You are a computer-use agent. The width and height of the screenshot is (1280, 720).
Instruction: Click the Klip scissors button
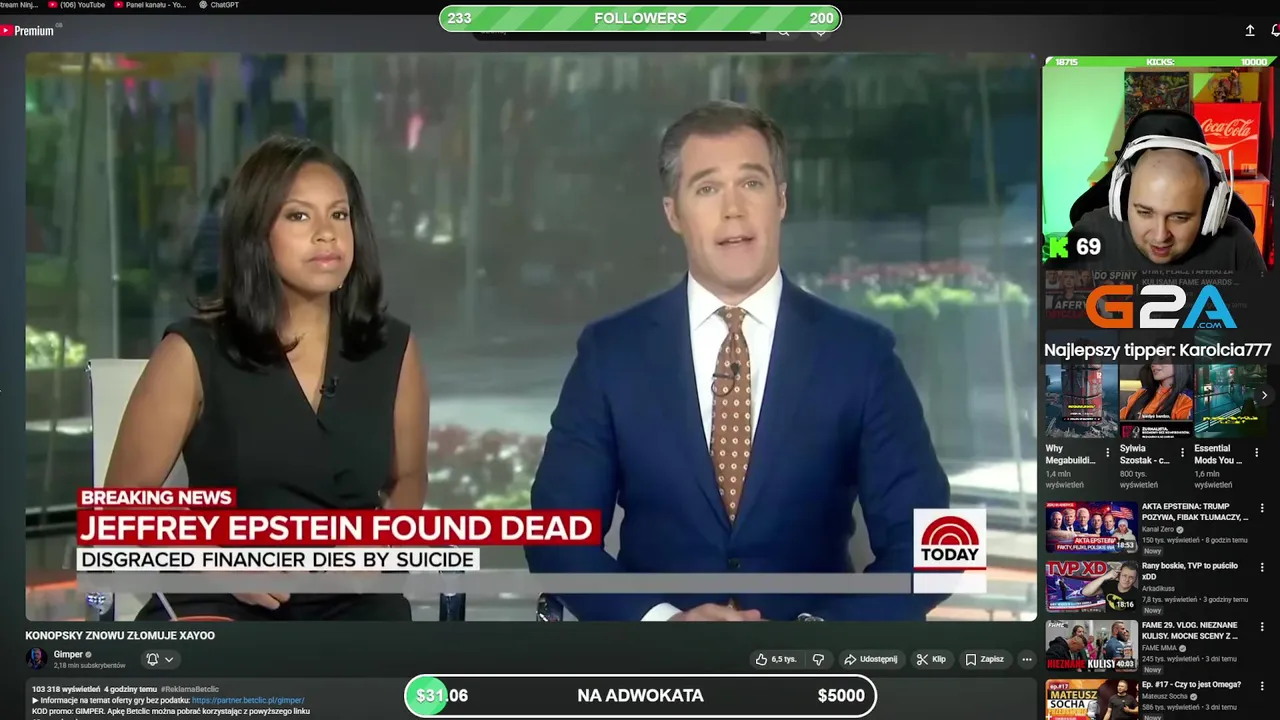click(931, 659)
